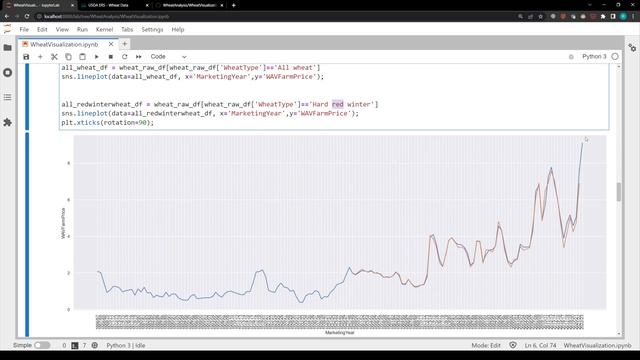640x360 pixels.
Task: Open the File Browser sidebar folder icon
Action: coord(7,48)
